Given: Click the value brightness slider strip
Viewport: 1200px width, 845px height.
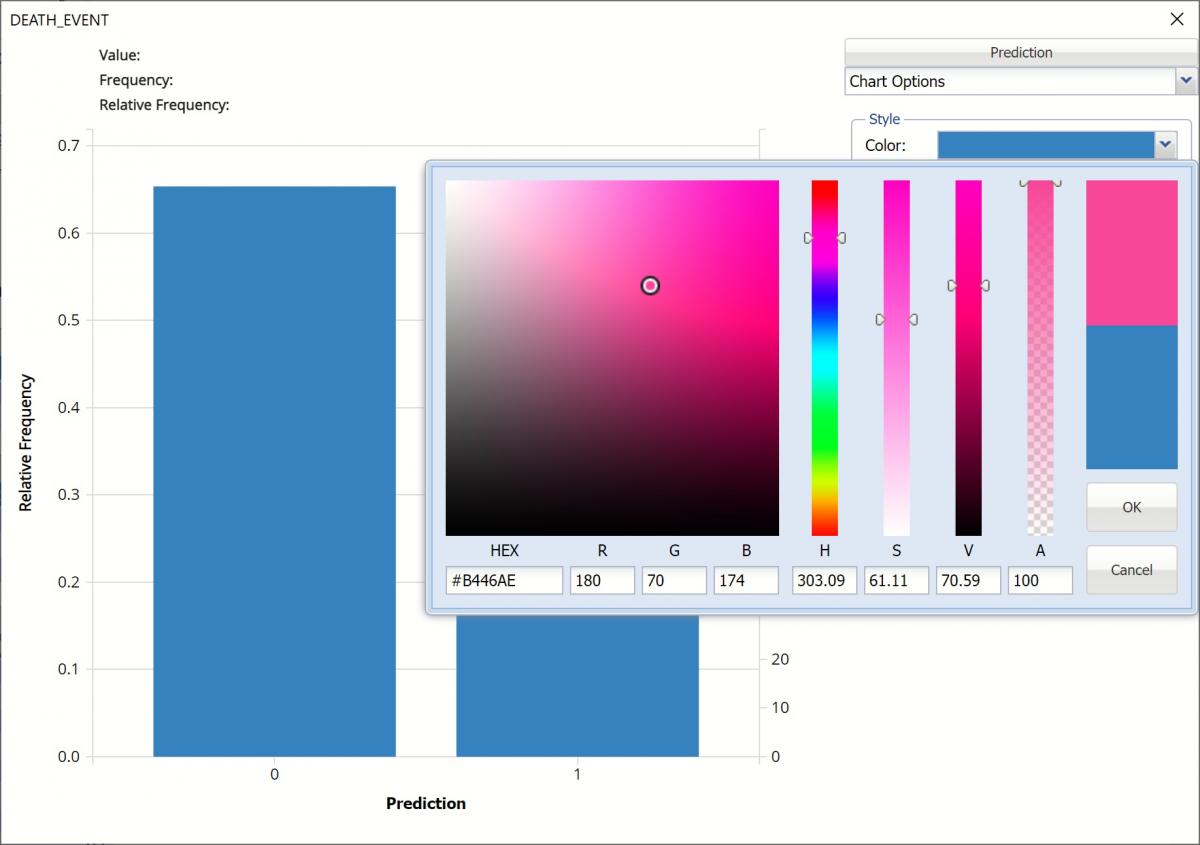Looking at the screenshot, I should (968, 400).
